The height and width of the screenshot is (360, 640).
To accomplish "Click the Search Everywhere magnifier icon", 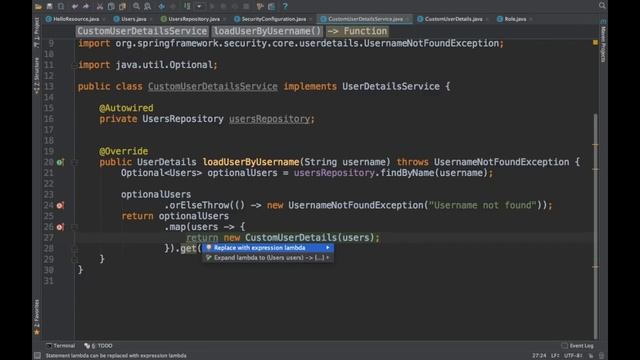I will tap(602, 5).
